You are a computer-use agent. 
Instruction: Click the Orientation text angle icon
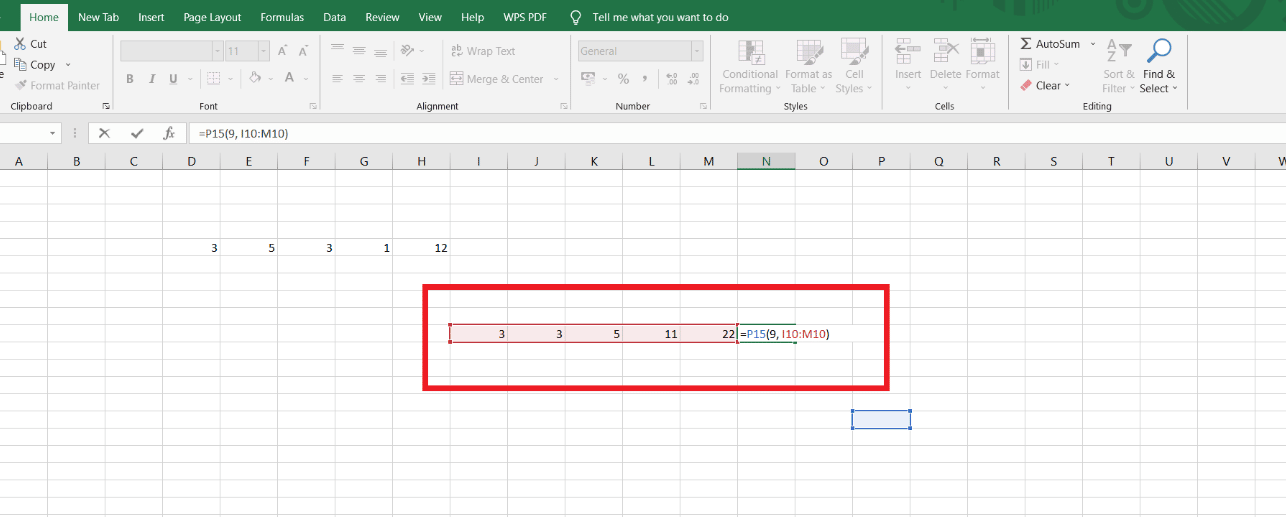[407, 50]
